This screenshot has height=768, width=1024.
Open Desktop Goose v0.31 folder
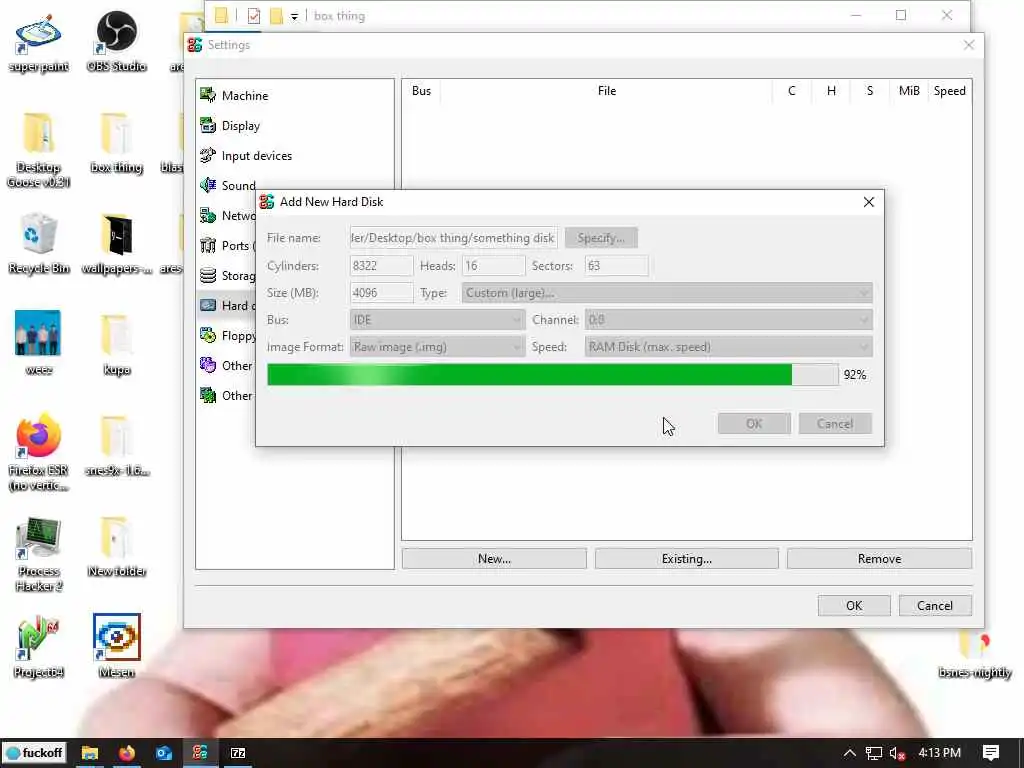pyautogui.click(x=39, y=150)
